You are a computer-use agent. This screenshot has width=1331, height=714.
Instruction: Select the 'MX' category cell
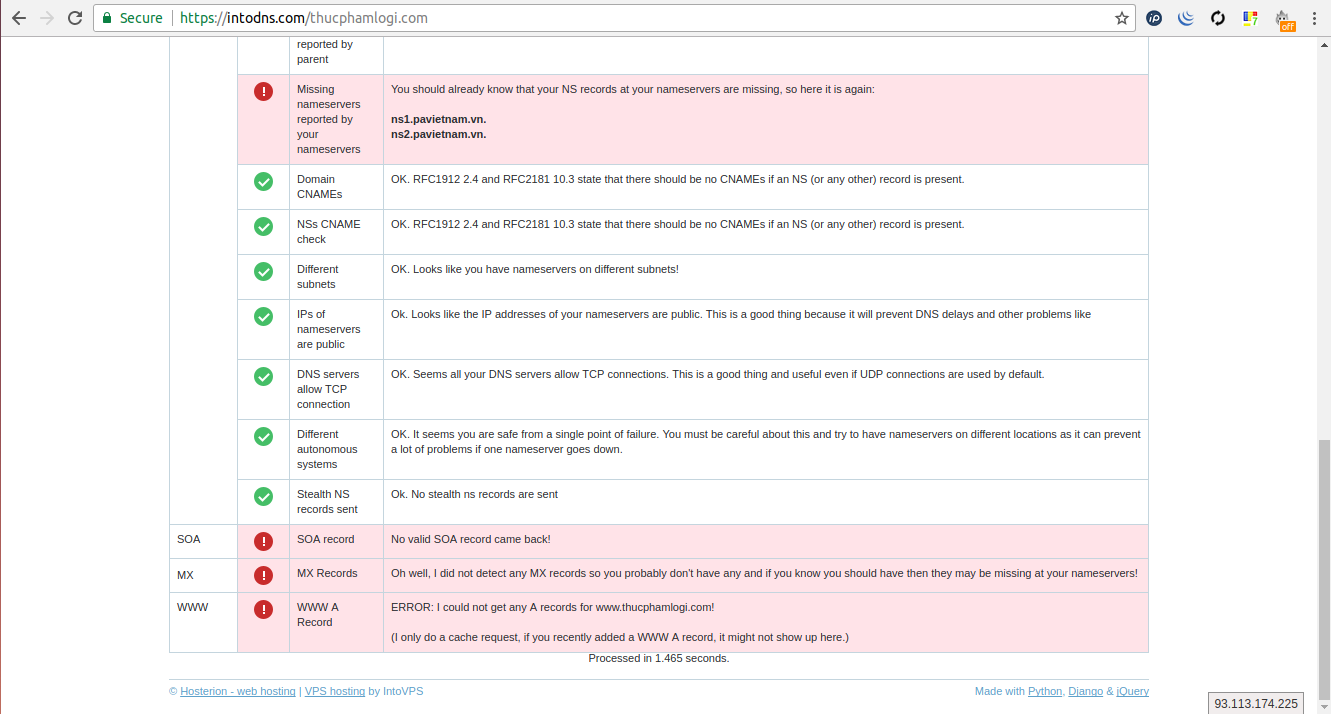coord(203,575)
